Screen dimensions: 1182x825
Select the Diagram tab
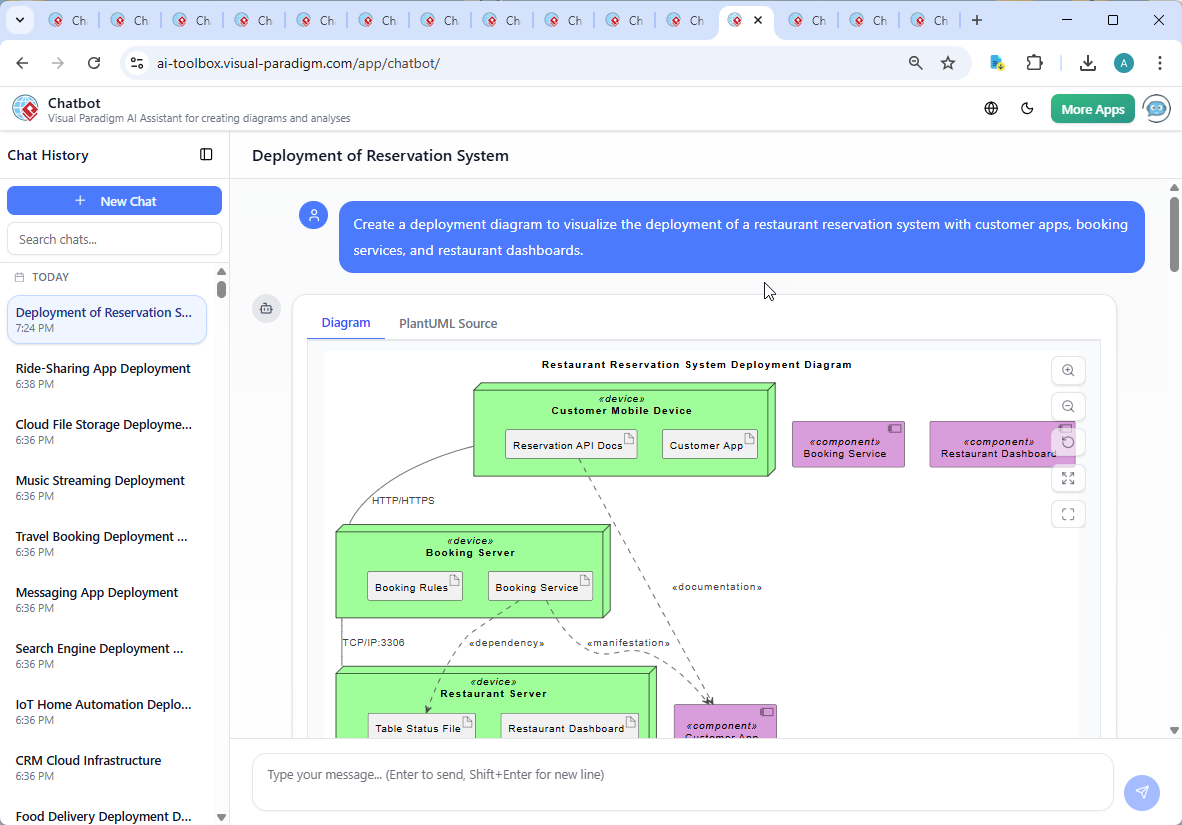[x=346, y=323]
